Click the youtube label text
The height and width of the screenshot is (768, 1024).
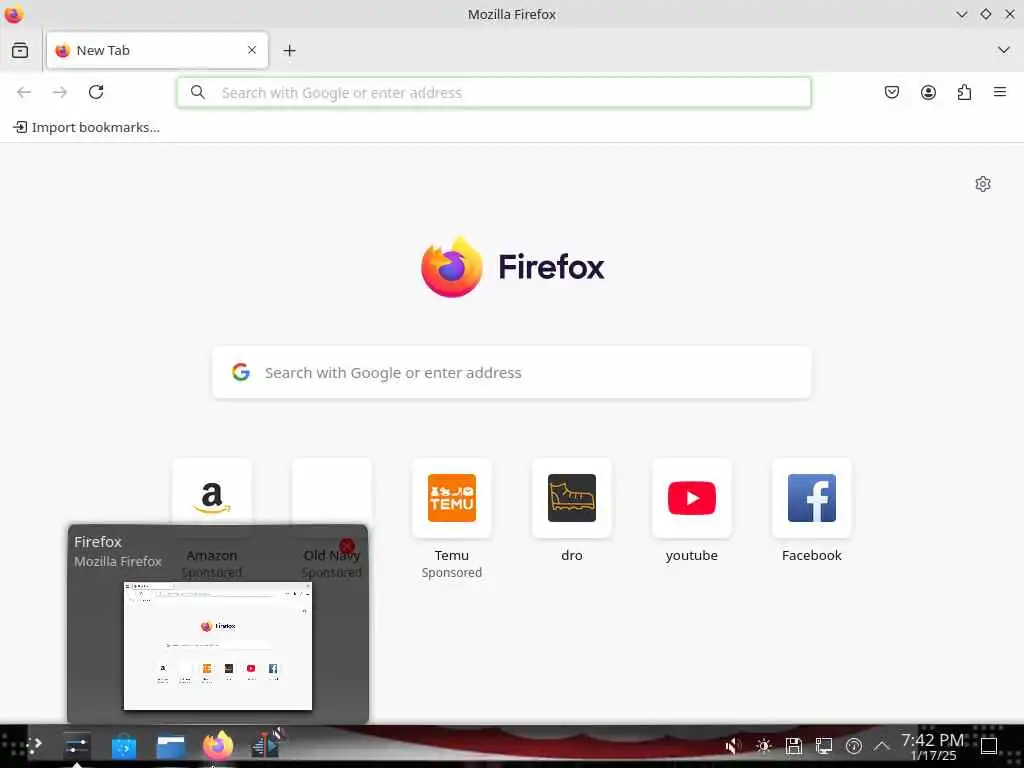coord(692,555)
